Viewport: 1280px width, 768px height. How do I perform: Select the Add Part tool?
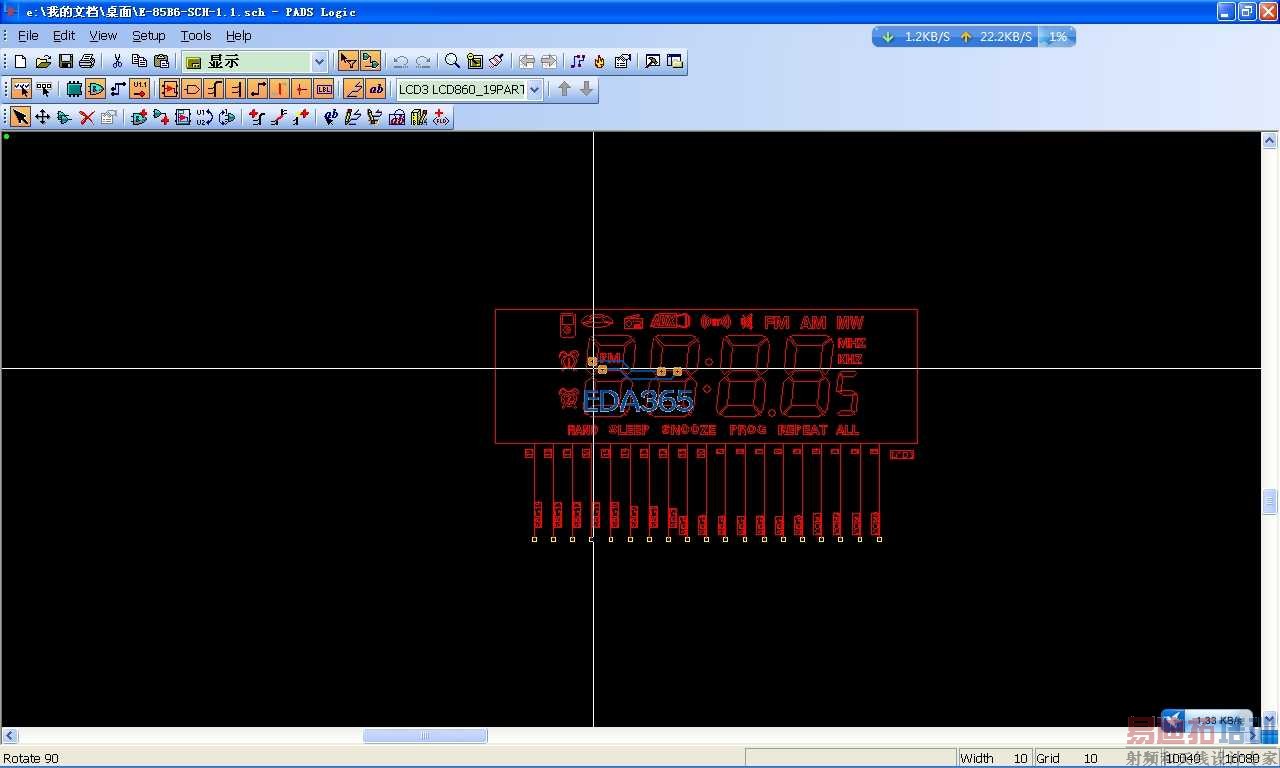(139, 117)
